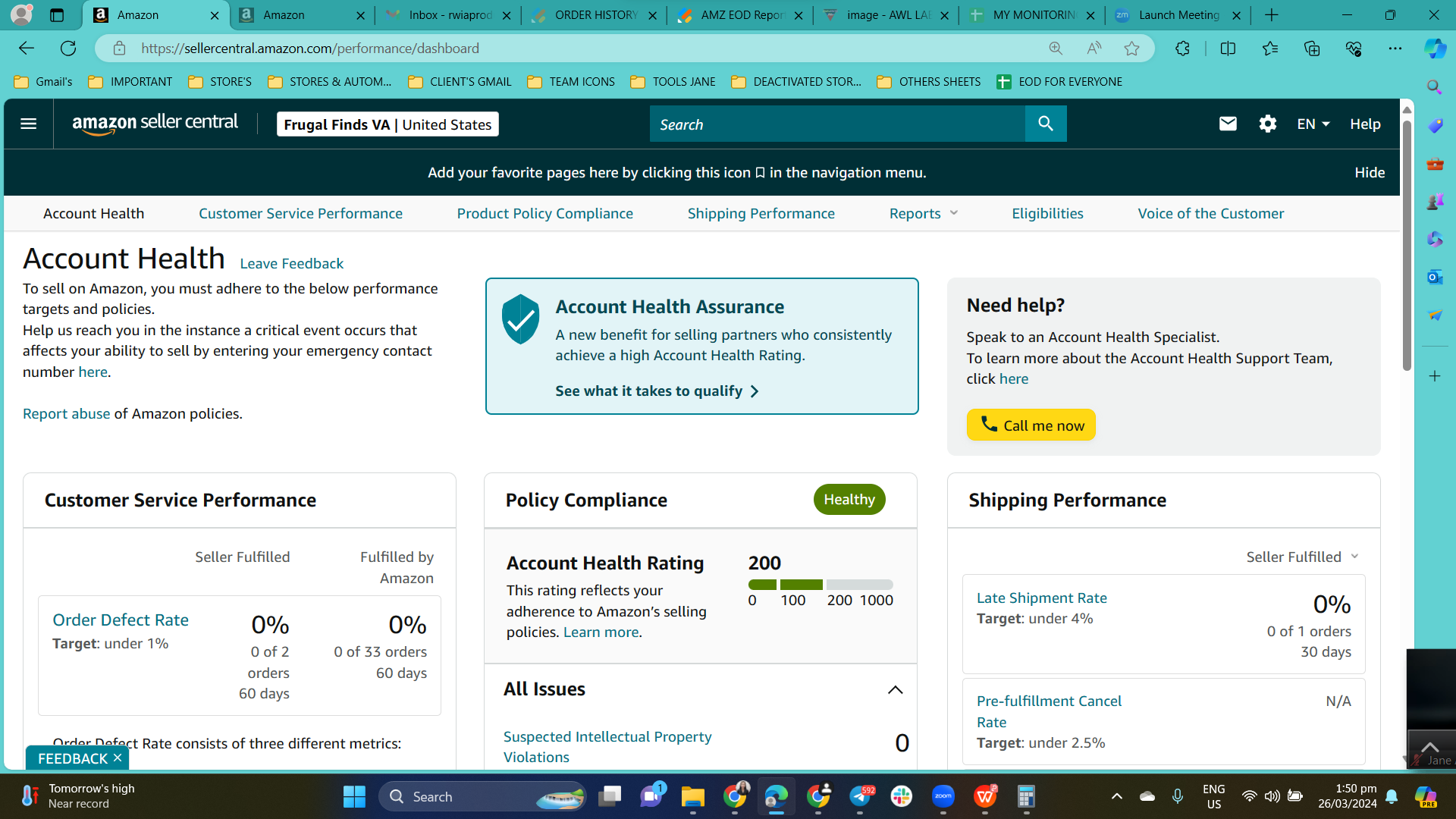1456x819 pixels.
Task: Click the Help link in the header
Action: pyautogui.click(x=1365, y=124)
